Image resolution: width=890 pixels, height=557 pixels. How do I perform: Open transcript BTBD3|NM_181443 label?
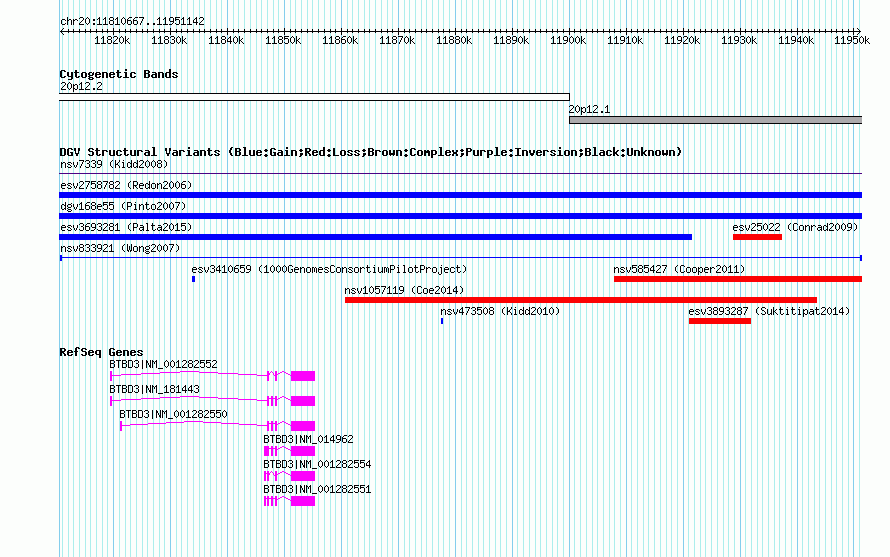(154, 389)
